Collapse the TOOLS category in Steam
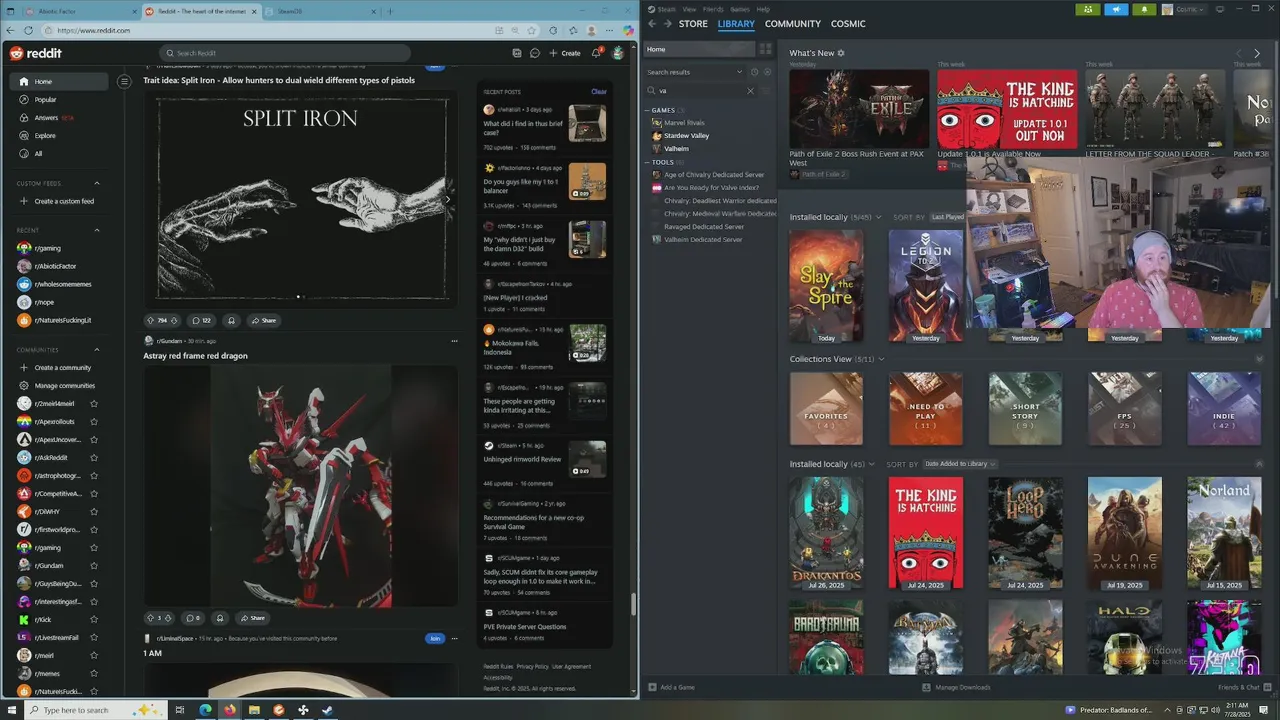This screenshot has height=720, width=1280. coord(648,162)
